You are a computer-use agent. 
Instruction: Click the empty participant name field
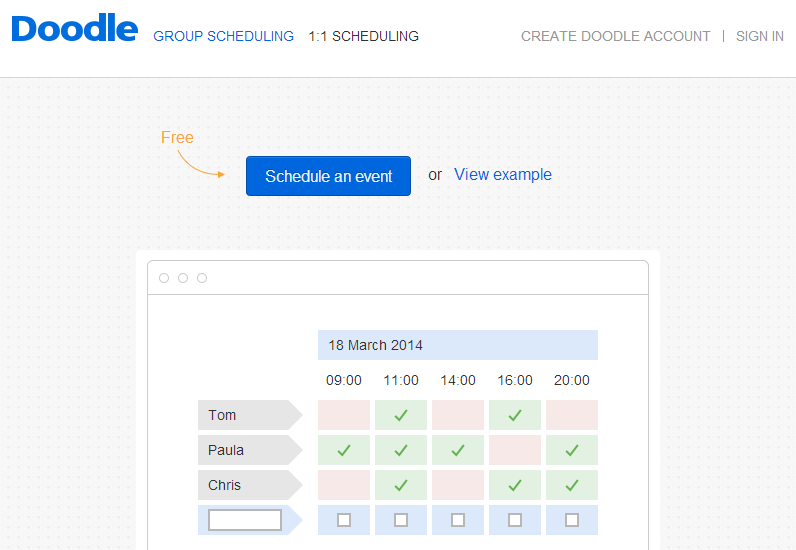point(245,520)
